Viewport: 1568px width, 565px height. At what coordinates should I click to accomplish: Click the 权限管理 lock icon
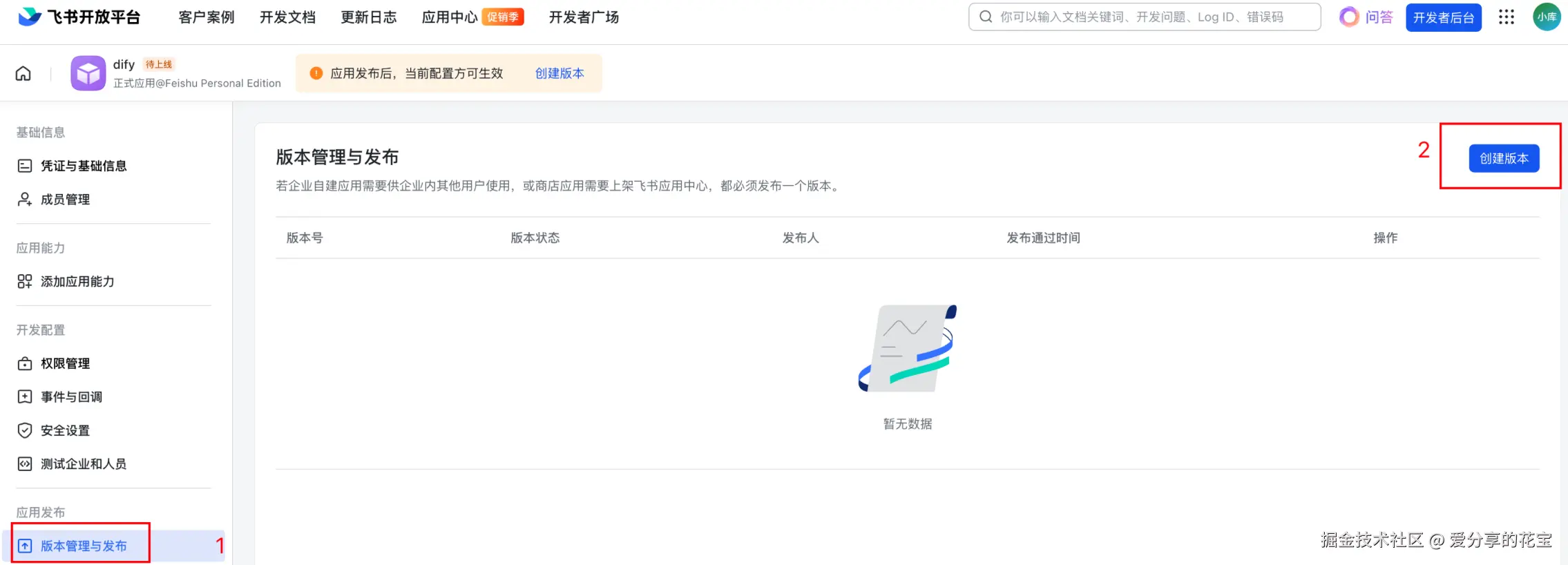25,363
